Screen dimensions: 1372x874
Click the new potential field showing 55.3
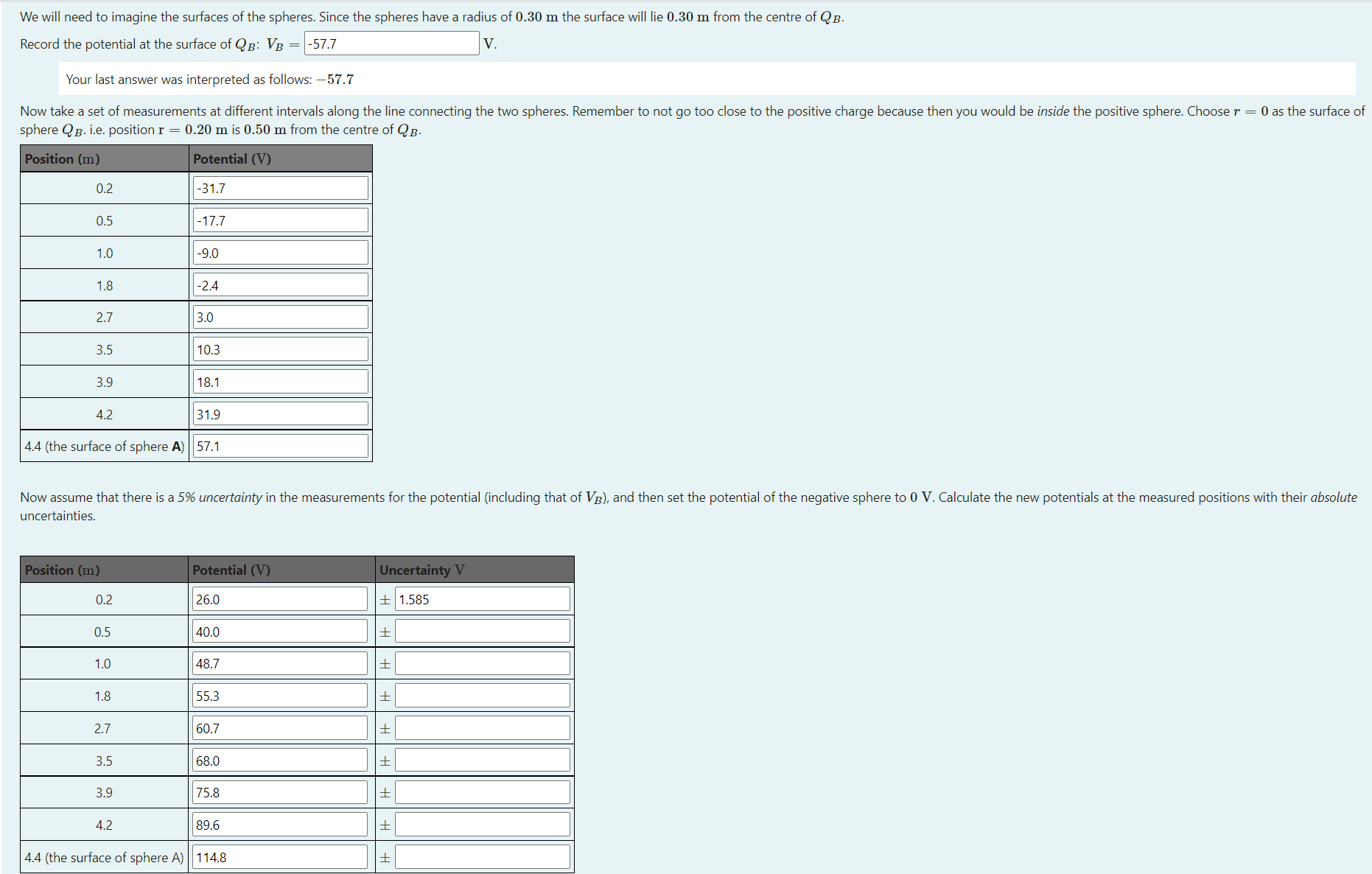tap(280, 696)
